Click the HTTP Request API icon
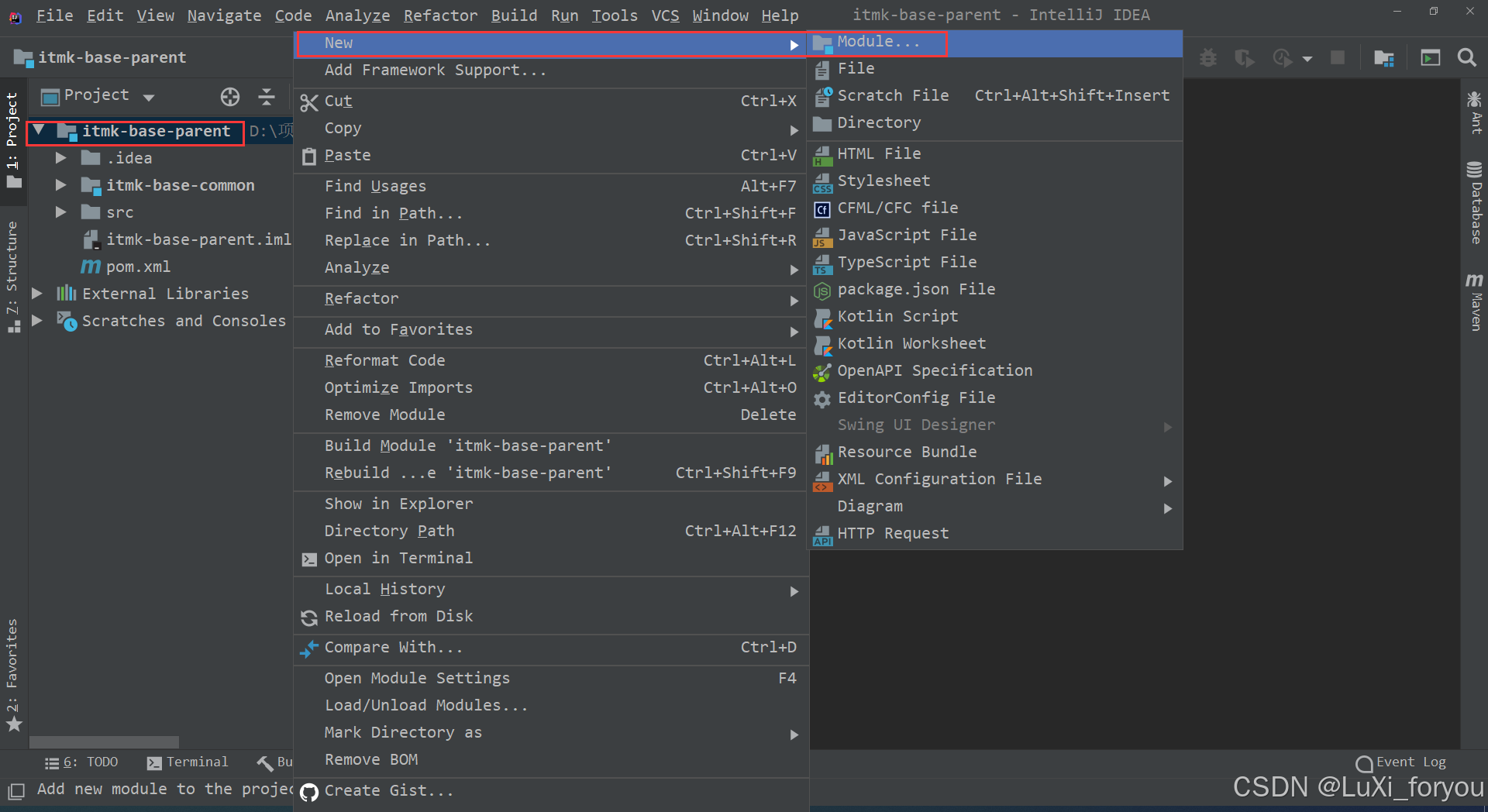The image size is (1488, 812). [823, 535]
